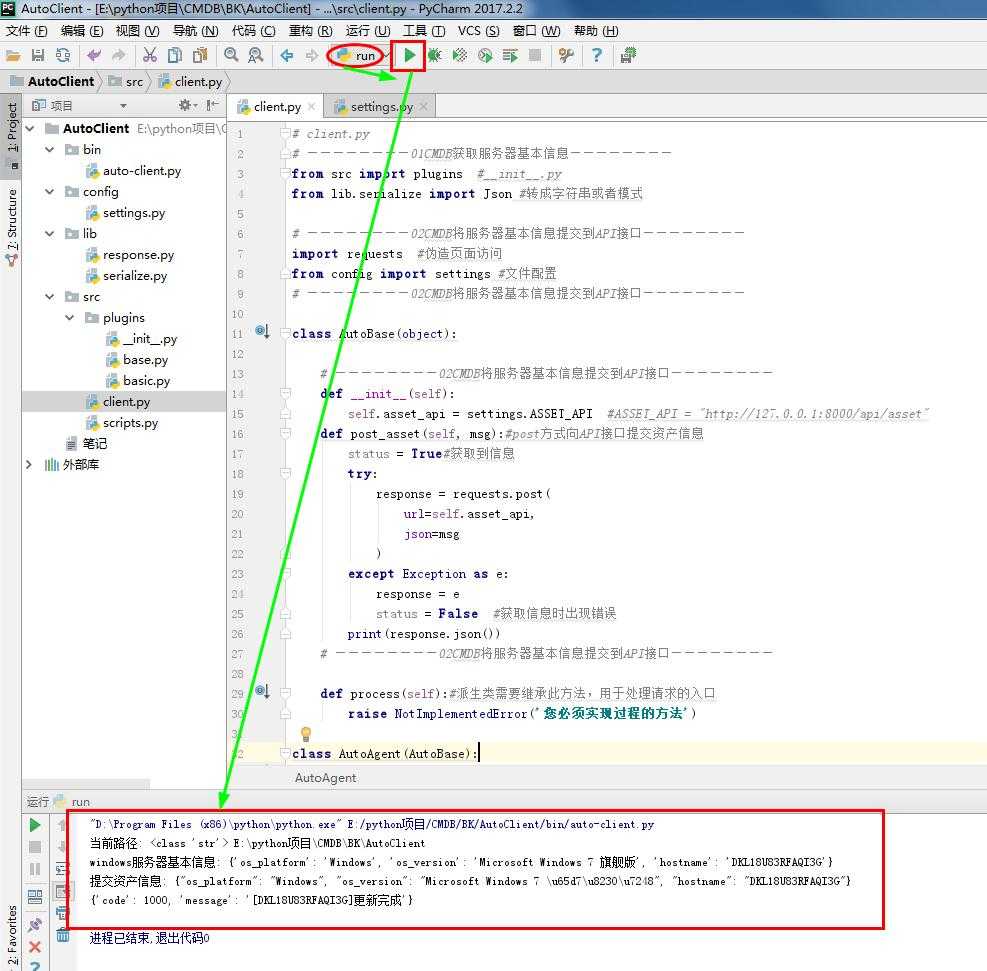The height and width of the screenshot is (971, 987).
Task: Expand the 外部库 node
Action: [29, 465]
